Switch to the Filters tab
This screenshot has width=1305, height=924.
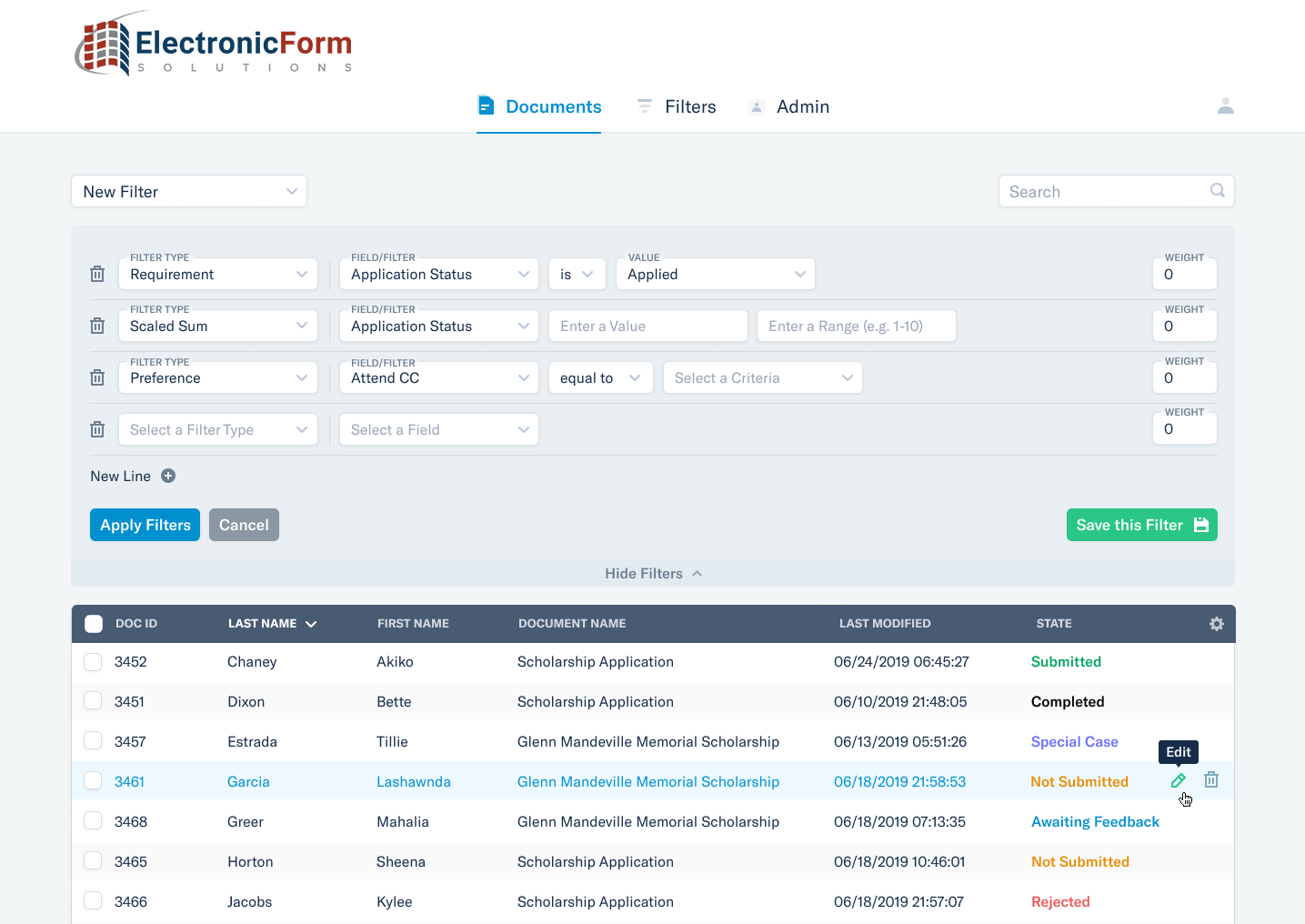pyautogui.click(x=690, y=106)
